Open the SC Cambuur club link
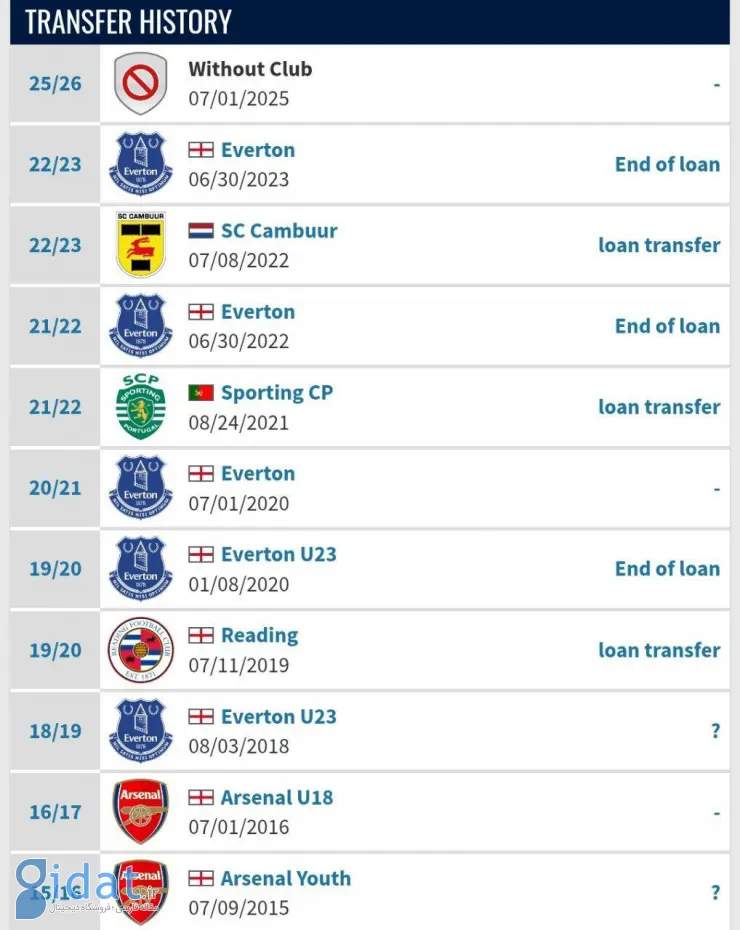This screenshot has height=930, width=740. [x=279, y=231]
